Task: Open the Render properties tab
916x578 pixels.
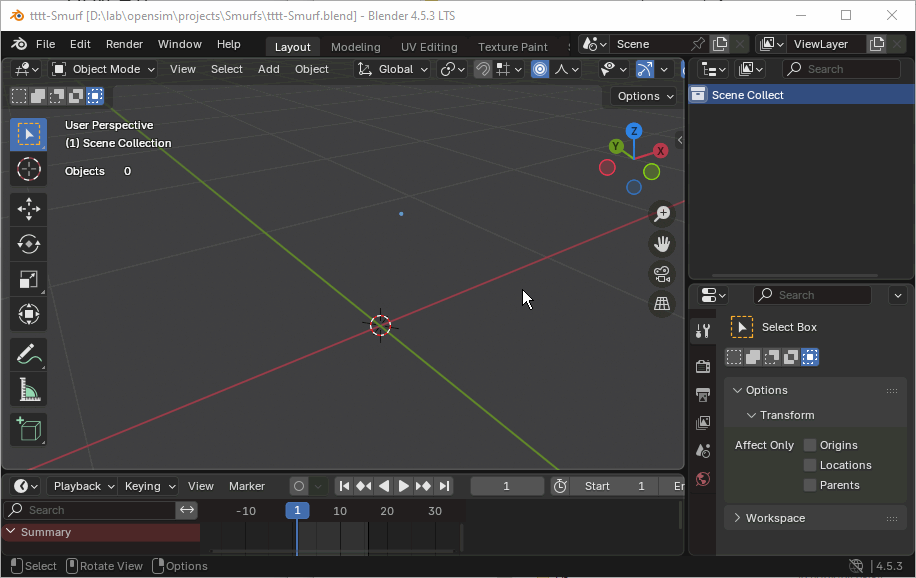Action: pyautogui.click(x=703, y=366)
